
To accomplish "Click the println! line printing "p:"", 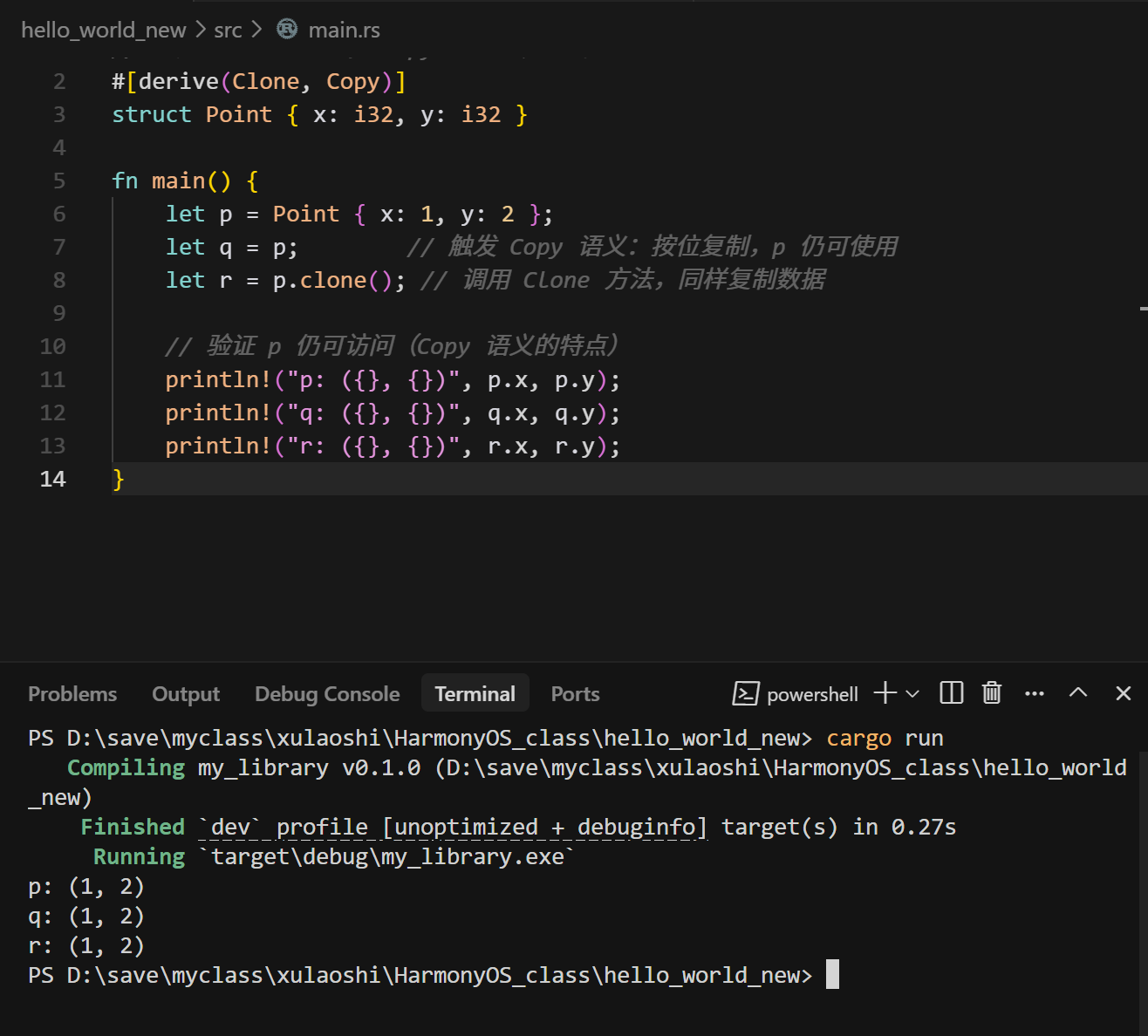I will click(393, 380).
